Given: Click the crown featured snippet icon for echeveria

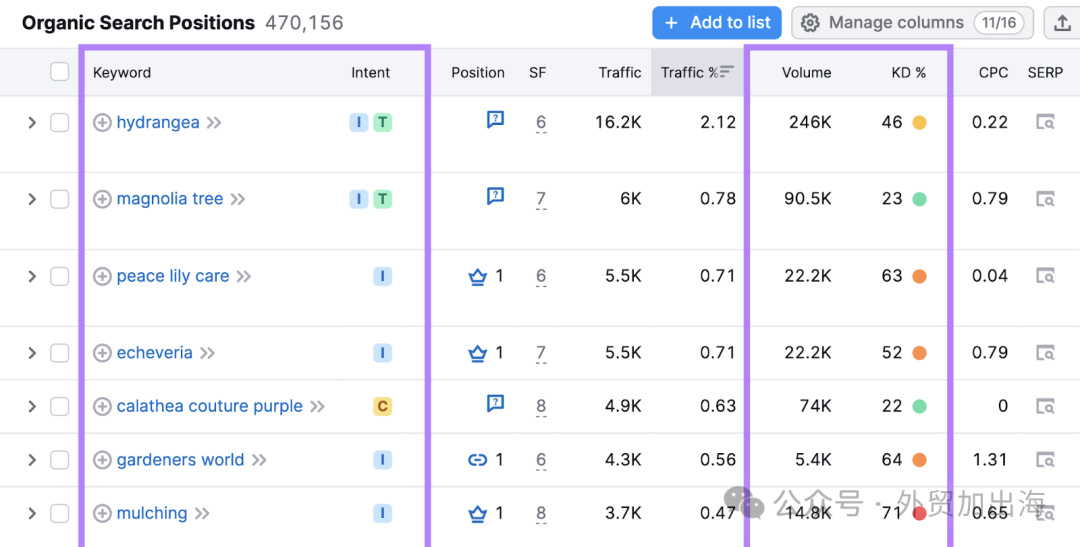Looking at the screenshot, I should (x=477, y=353).
